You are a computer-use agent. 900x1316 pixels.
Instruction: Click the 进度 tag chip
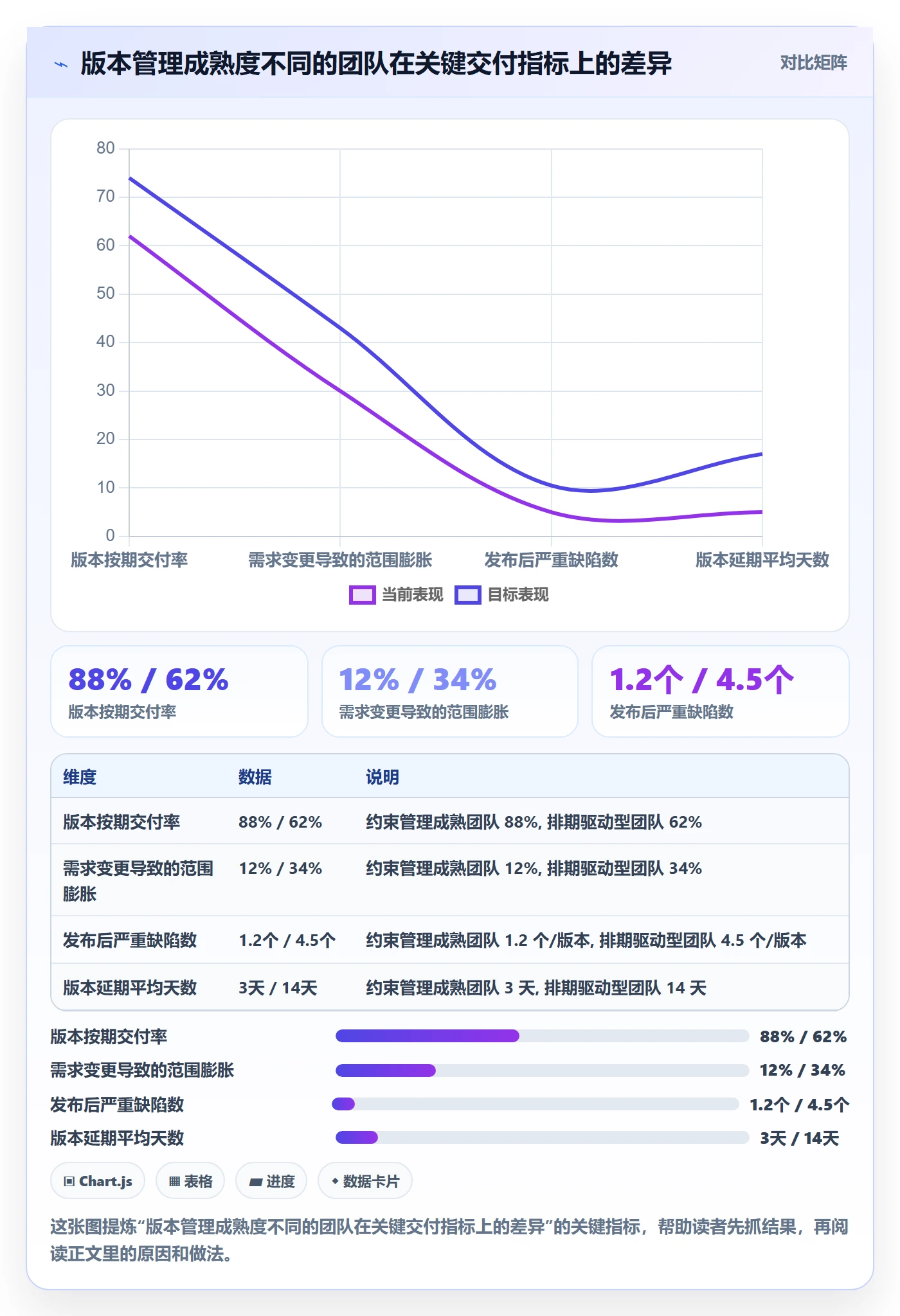pos(271,1181)
